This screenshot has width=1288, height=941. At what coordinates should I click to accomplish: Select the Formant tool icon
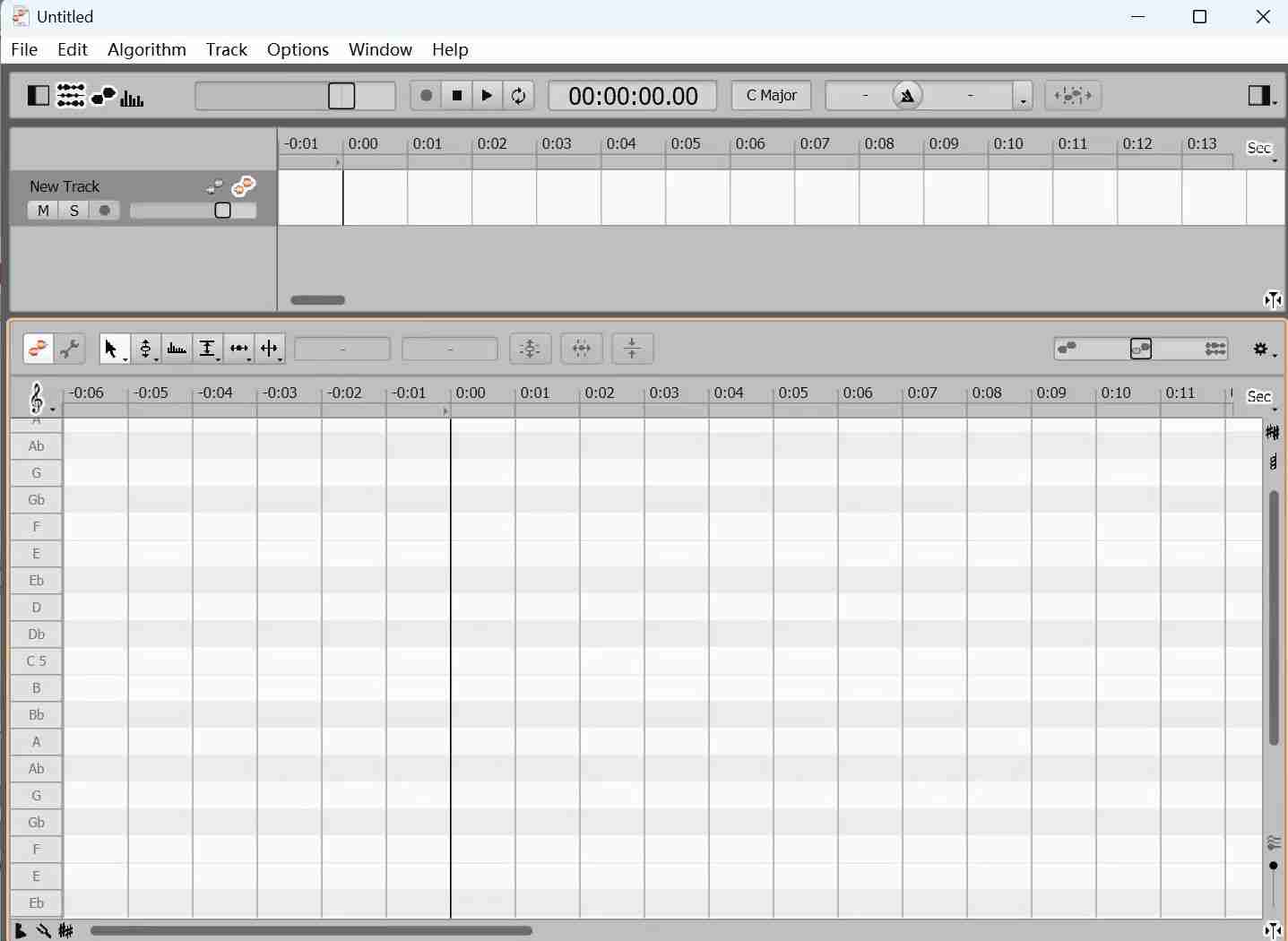[x=177, y=349]
